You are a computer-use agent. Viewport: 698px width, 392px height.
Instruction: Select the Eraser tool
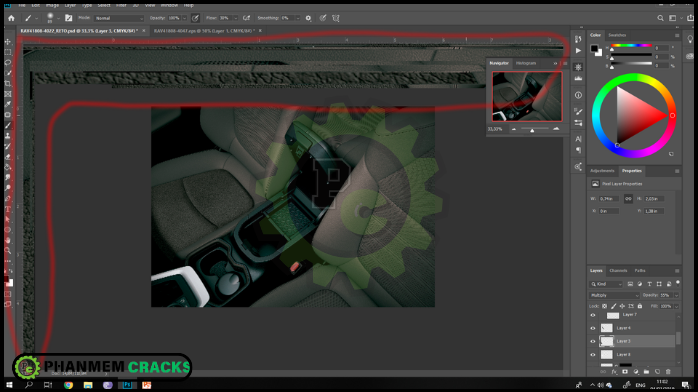tap(8, 157)
